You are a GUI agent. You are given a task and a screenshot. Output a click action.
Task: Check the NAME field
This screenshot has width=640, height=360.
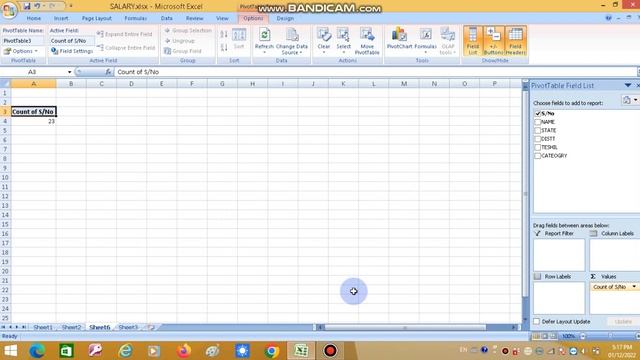tap(538, 122)
